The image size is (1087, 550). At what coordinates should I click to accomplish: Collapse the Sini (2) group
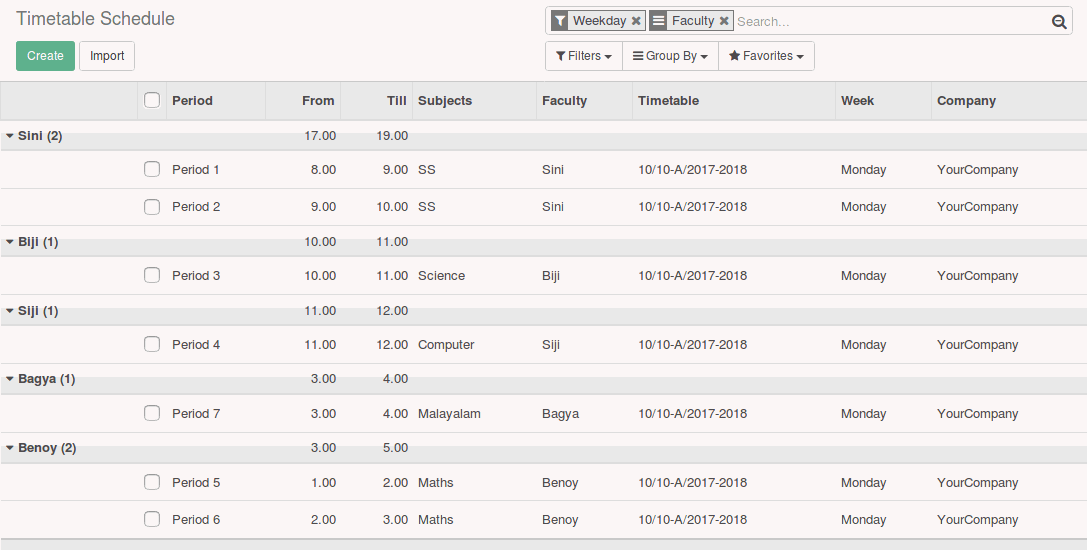(35, 136)
